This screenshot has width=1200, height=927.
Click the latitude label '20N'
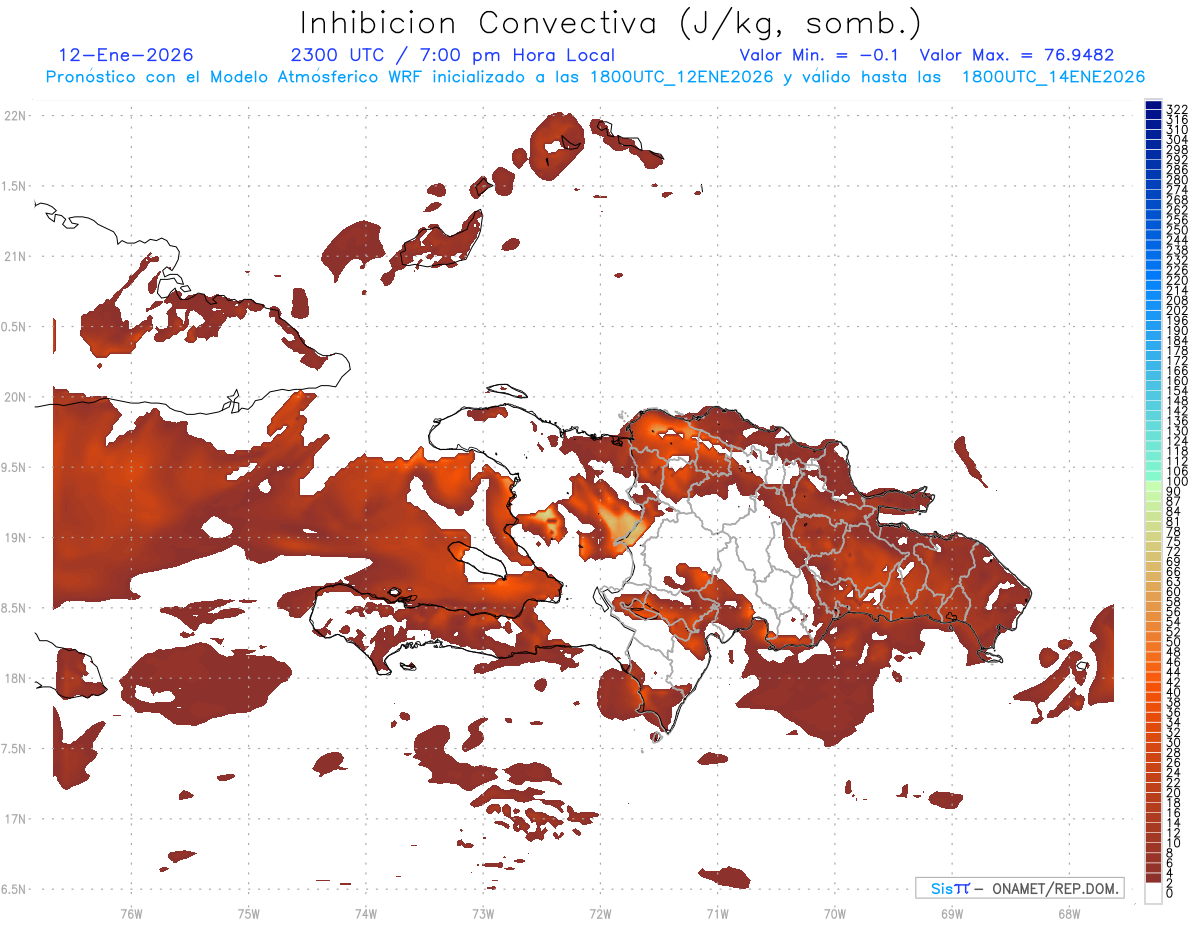(15, 397)
